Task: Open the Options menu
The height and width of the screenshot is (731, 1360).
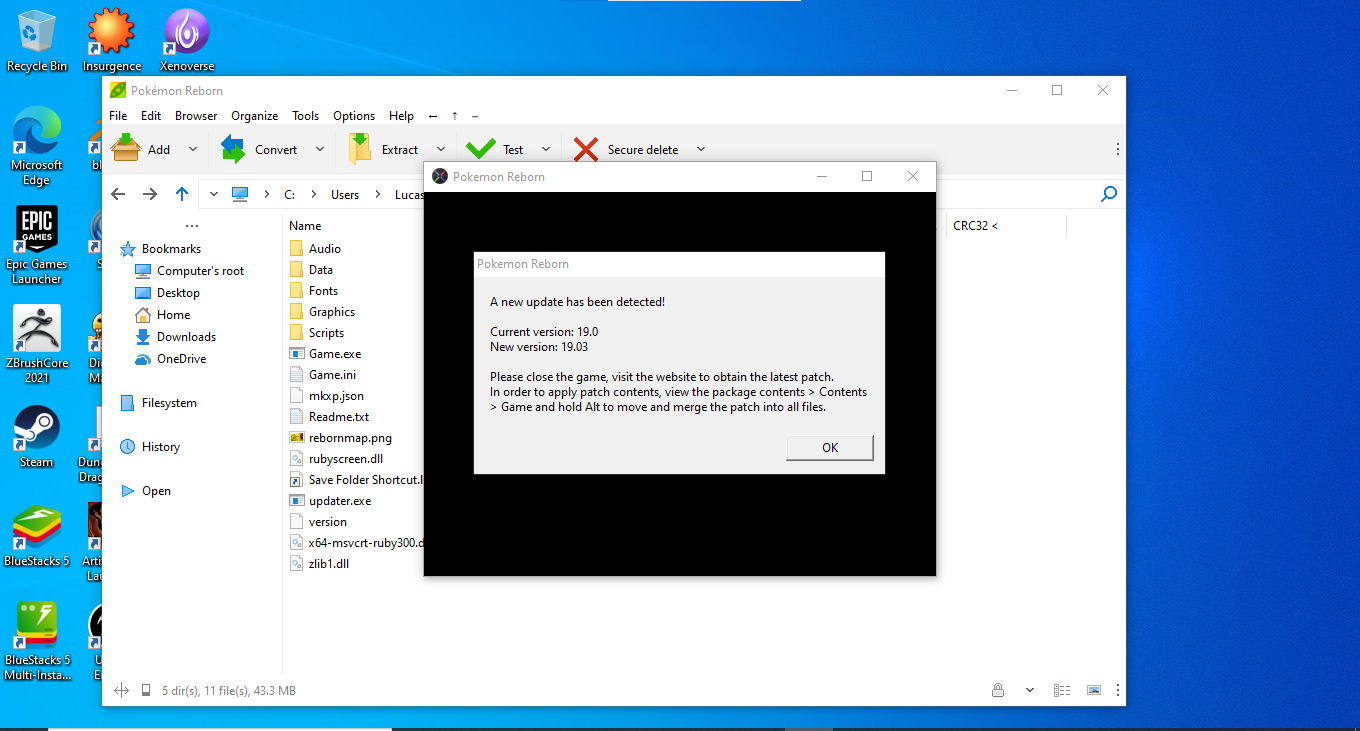Action: (x=354, y=116)
